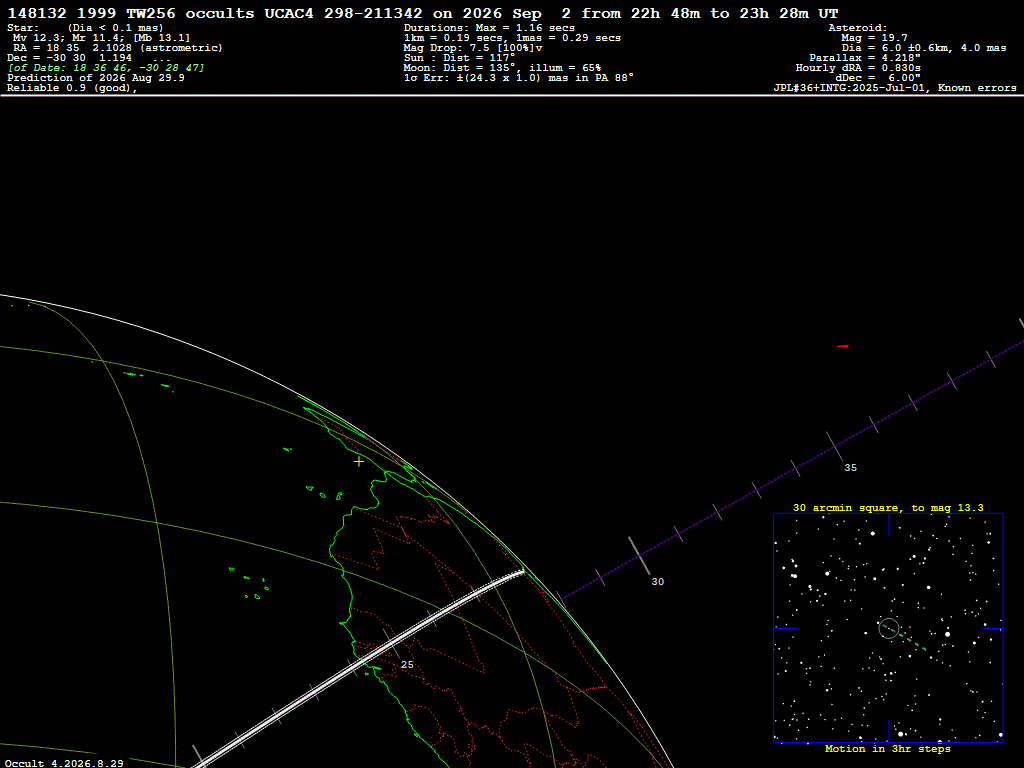Click the 'Motion in 3hr steps' label
This screenshot has width=1024, height=768.
[888, 749]
